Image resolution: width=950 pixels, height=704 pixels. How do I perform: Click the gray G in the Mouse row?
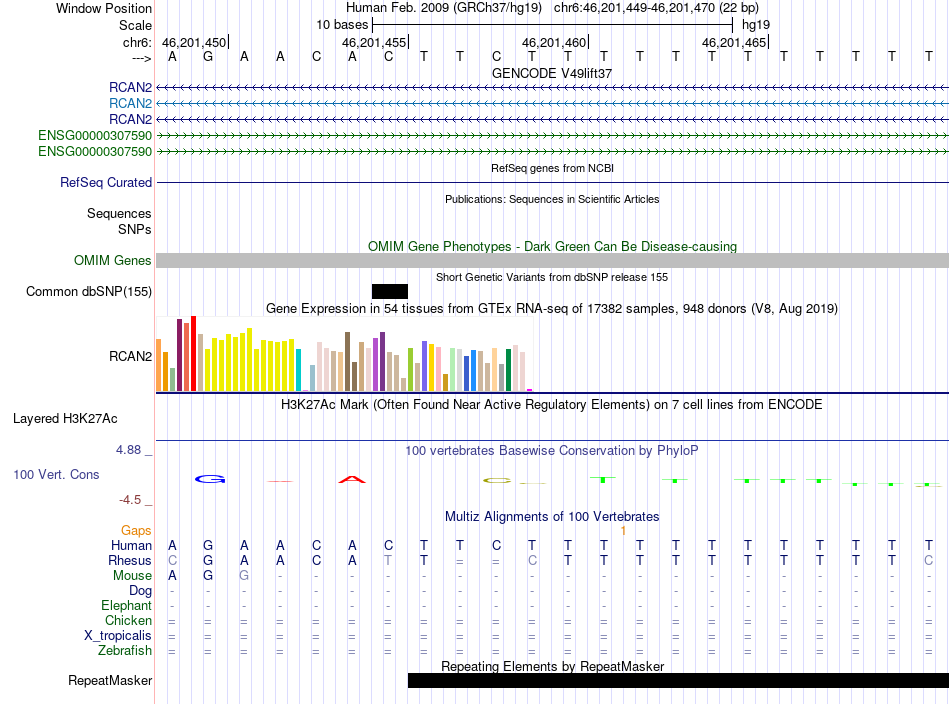[244, 576]
